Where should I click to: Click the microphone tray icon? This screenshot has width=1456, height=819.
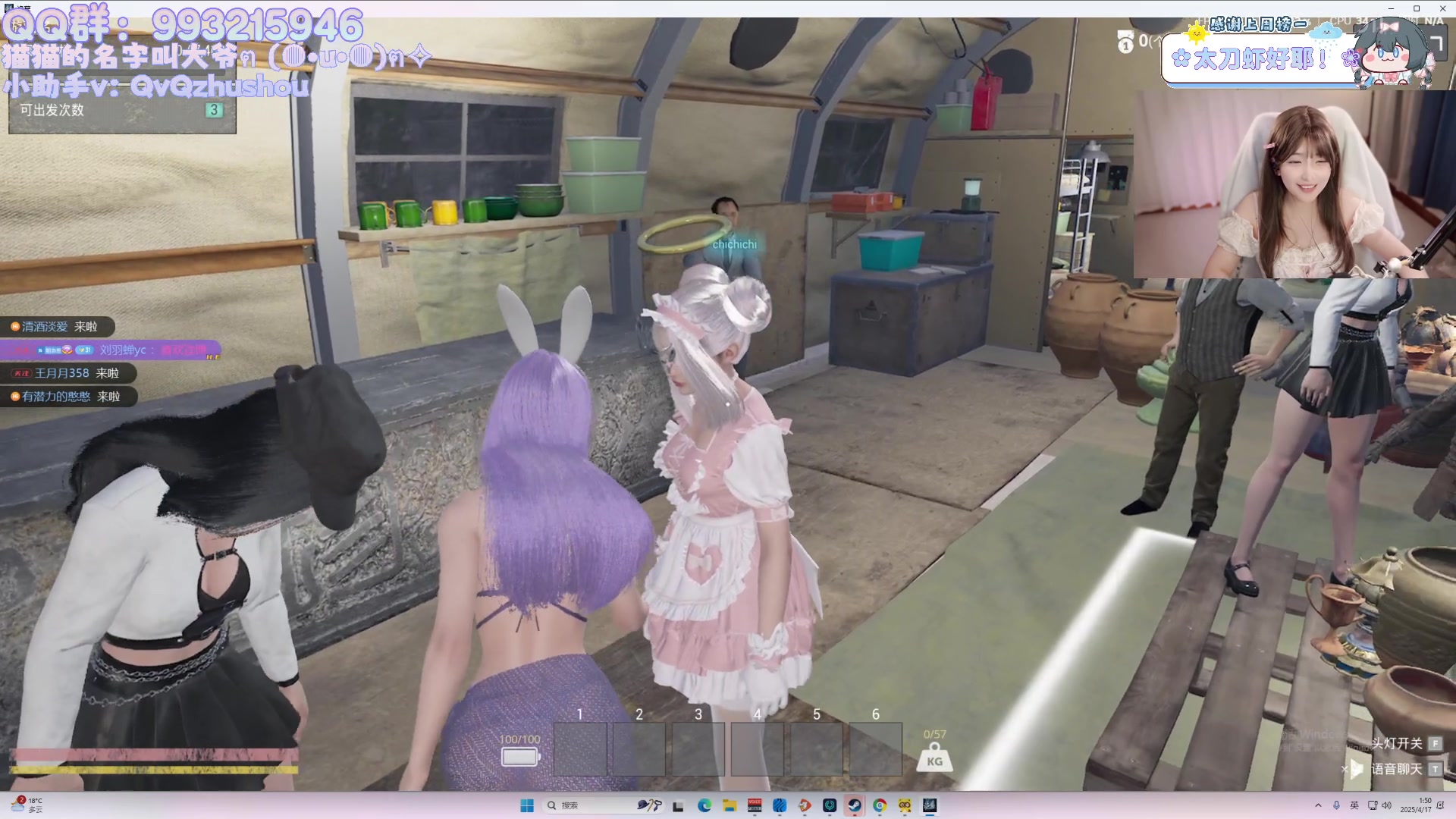point(1336,805)
